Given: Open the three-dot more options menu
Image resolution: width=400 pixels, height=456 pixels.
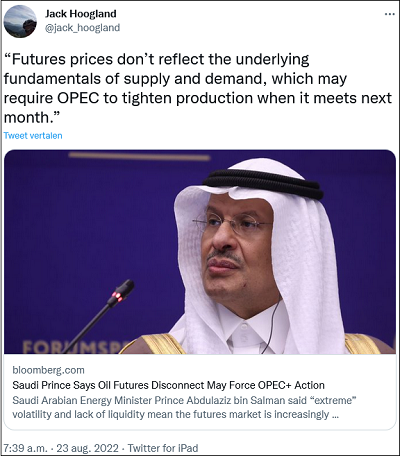Looking at the screenshot, I should [x=389, y=14].
